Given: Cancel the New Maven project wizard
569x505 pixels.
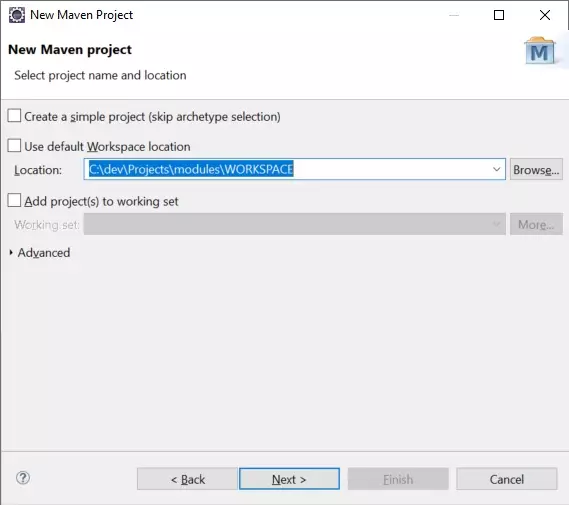Looking at the screenshot, I should (507, 479).
